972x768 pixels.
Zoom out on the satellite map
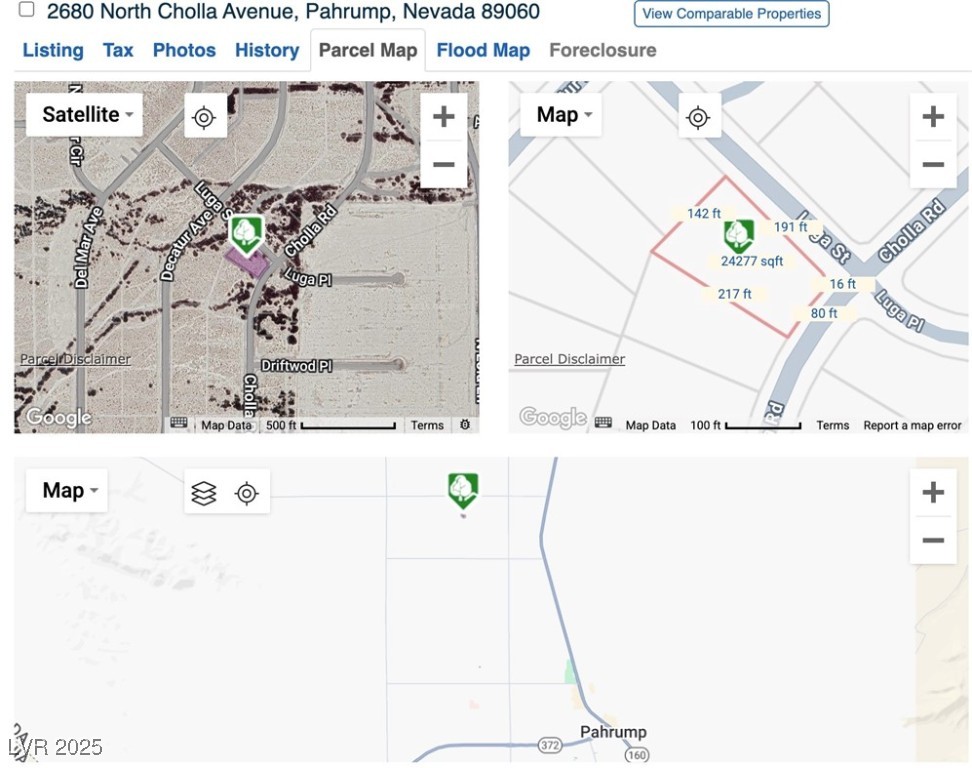[443, 165]
